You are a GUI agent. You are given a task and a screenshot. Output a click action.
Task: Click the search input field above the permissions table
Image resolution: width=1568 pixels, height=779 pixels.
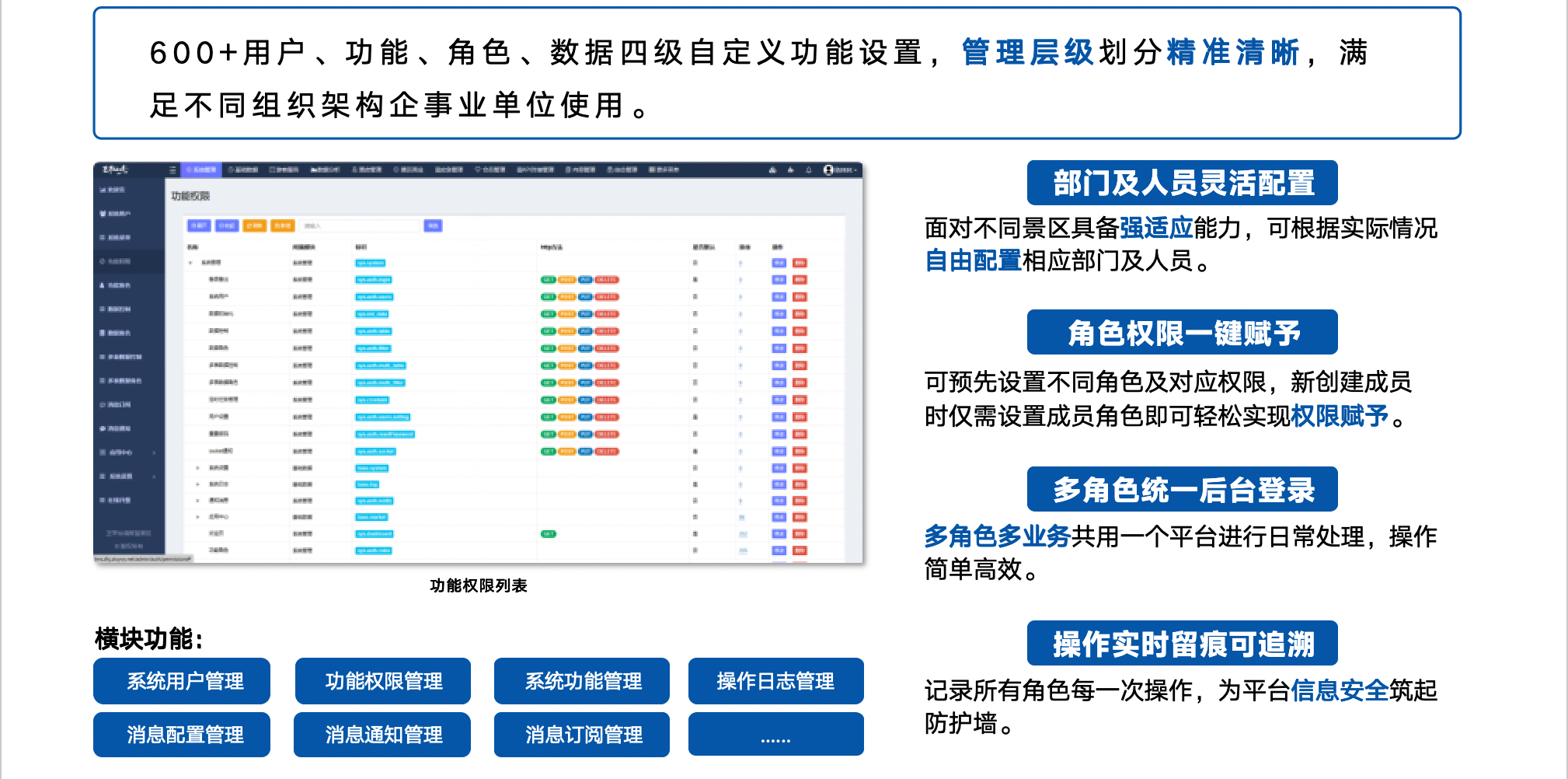click(x=360, y=225)
